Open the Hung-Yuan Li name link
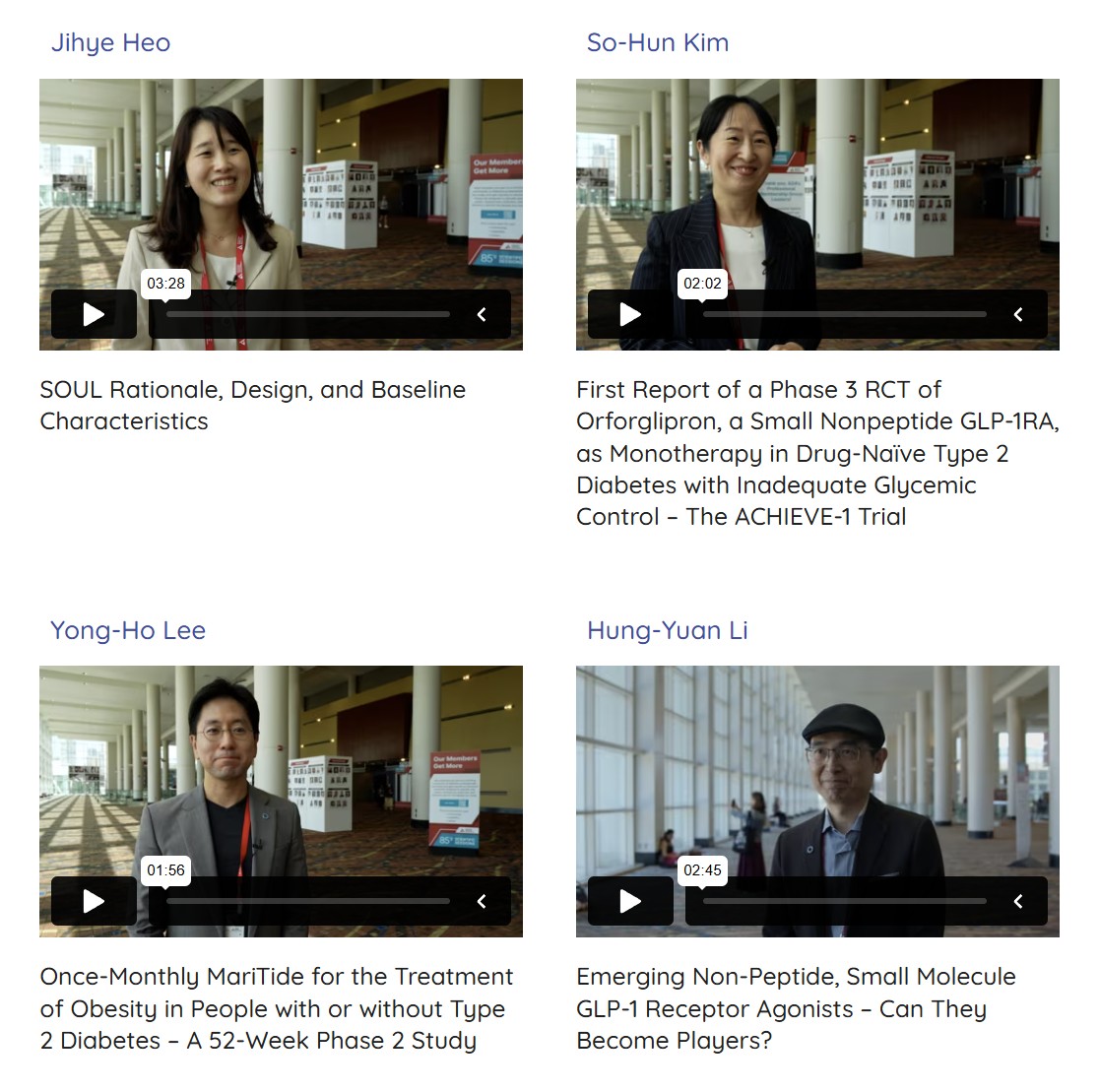 click(x=668, y=630)
